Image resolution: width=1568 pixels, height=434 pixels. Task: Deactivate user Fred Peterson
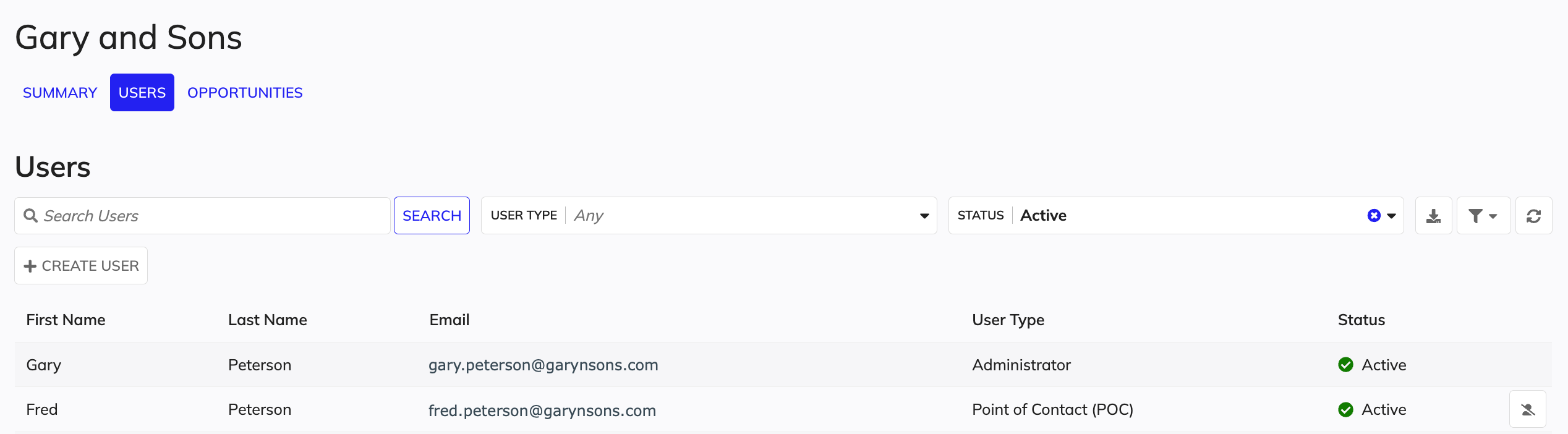click(1528, 409)
